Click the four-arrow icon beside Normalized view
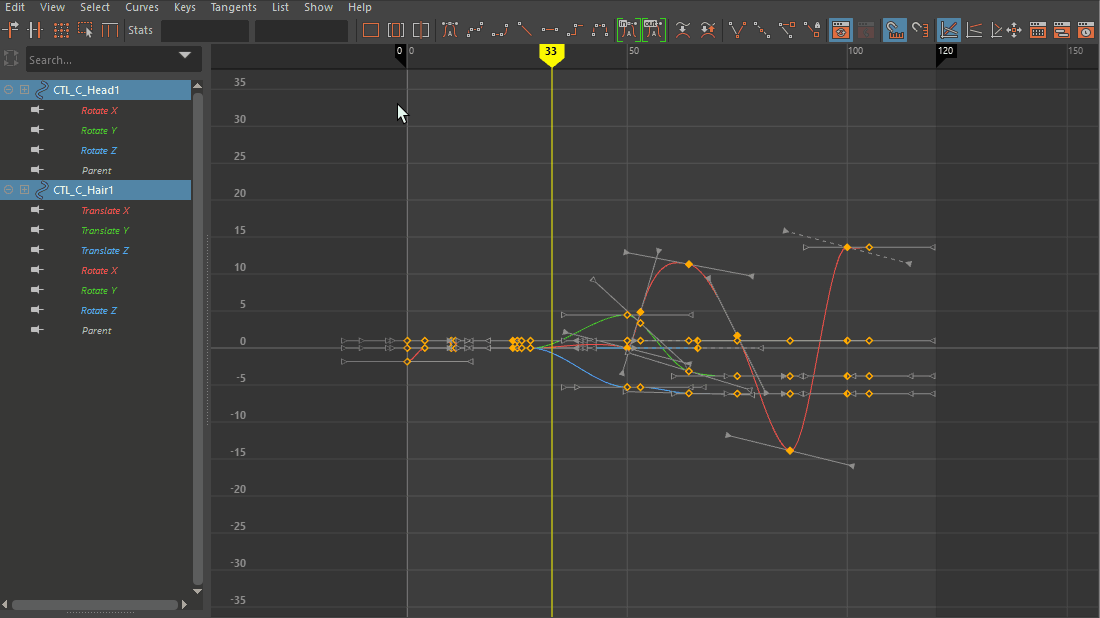 pos(1014,30)
